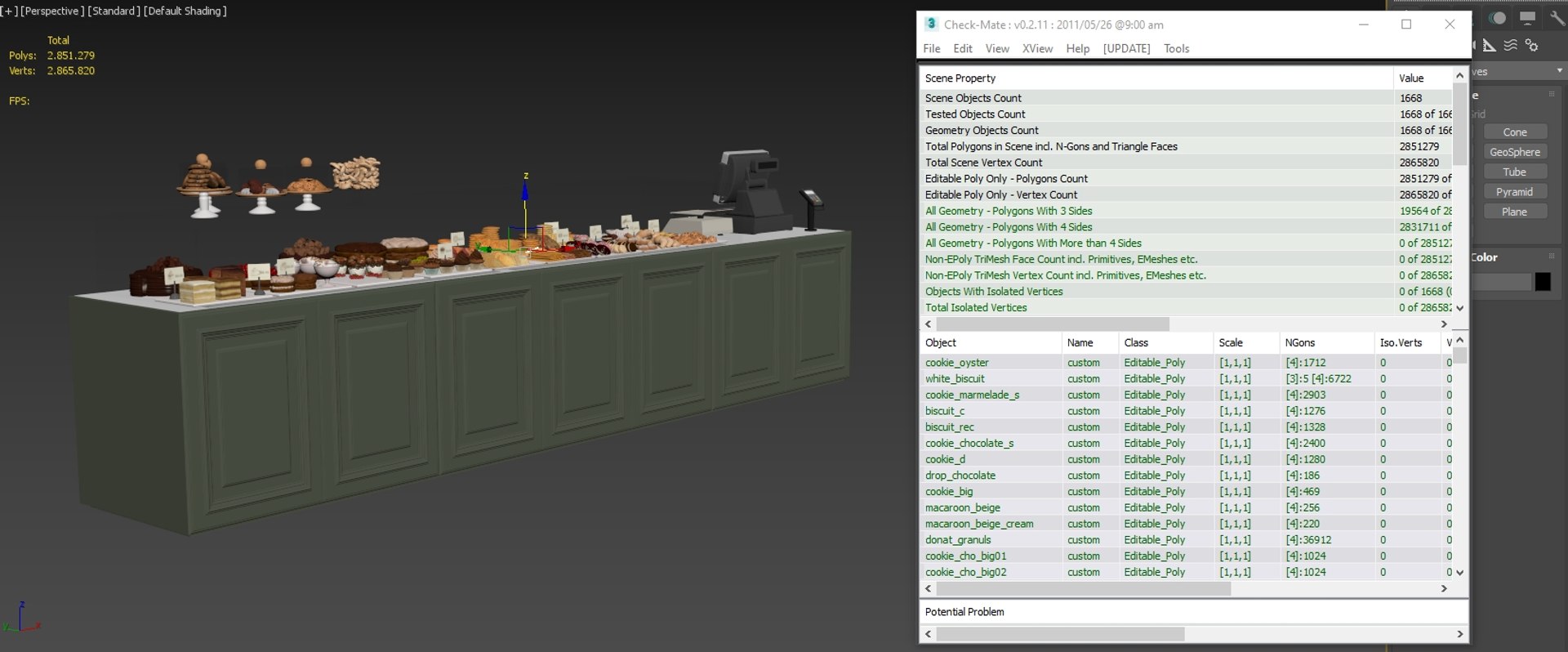Create a Tube primitive
Screen dimensions: 1568x652
click(x=1515, y=172)
